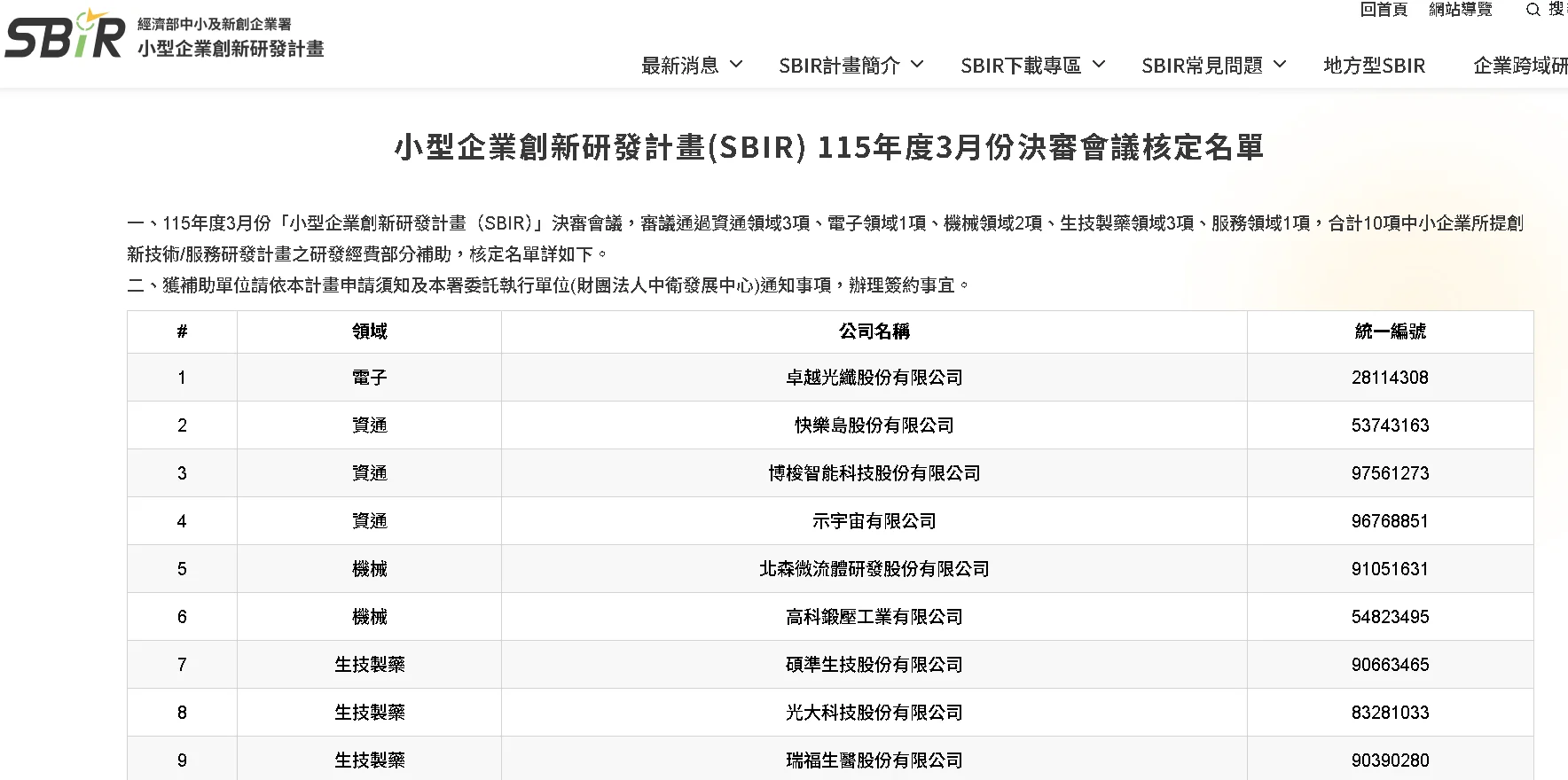
Task: Click the search magnifier icon
Action: coord(1533,10)
